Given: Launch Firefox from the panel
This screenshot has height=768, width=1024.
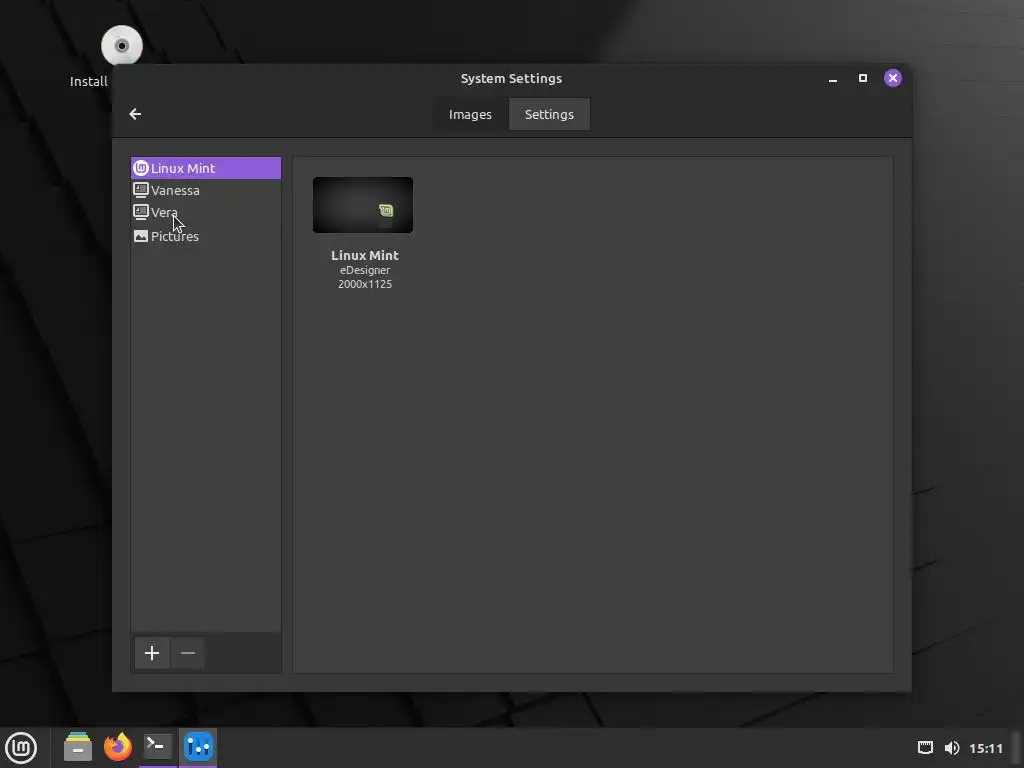Looking at the screenshot, I should click(x=118, y=747).
